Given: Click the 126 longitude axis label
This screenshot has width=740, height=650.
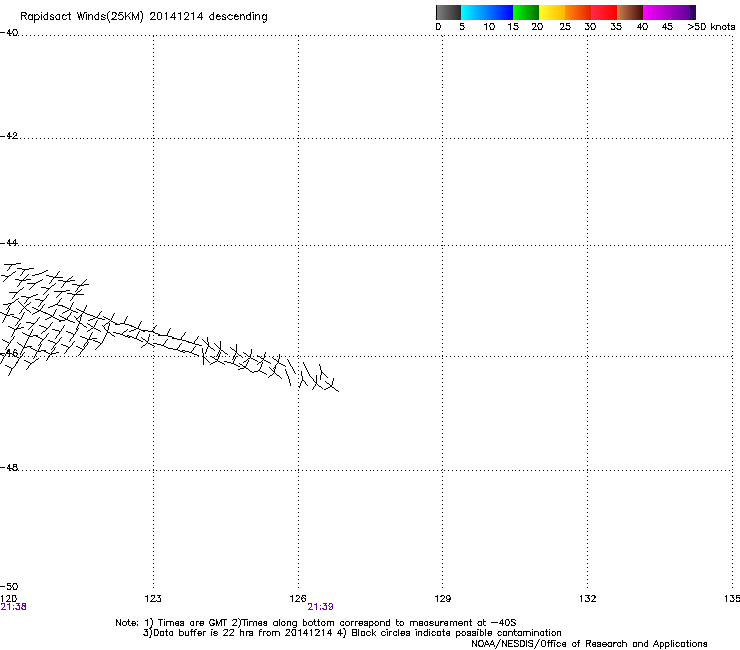Looking at the screenshot, I should (x=298, y=599).
